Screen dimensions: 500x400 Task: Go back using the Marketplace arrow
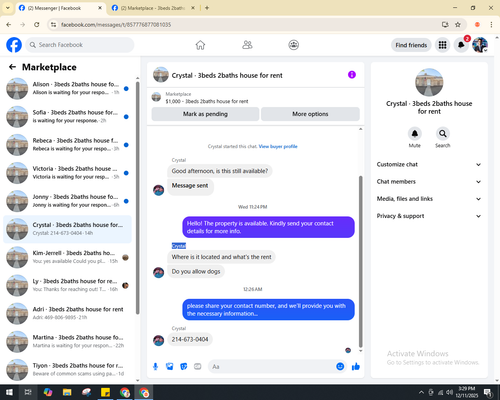tap(12, 67)
